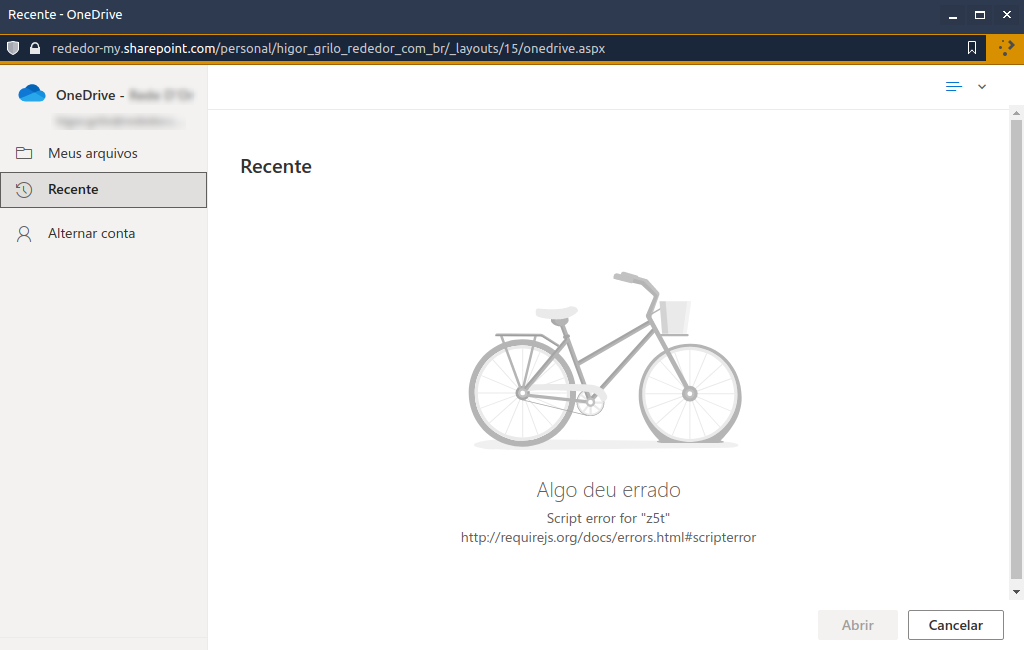This screenshot has width=1024, height=650.
Task: Maximize the OneDrive window
Action: 980,15
